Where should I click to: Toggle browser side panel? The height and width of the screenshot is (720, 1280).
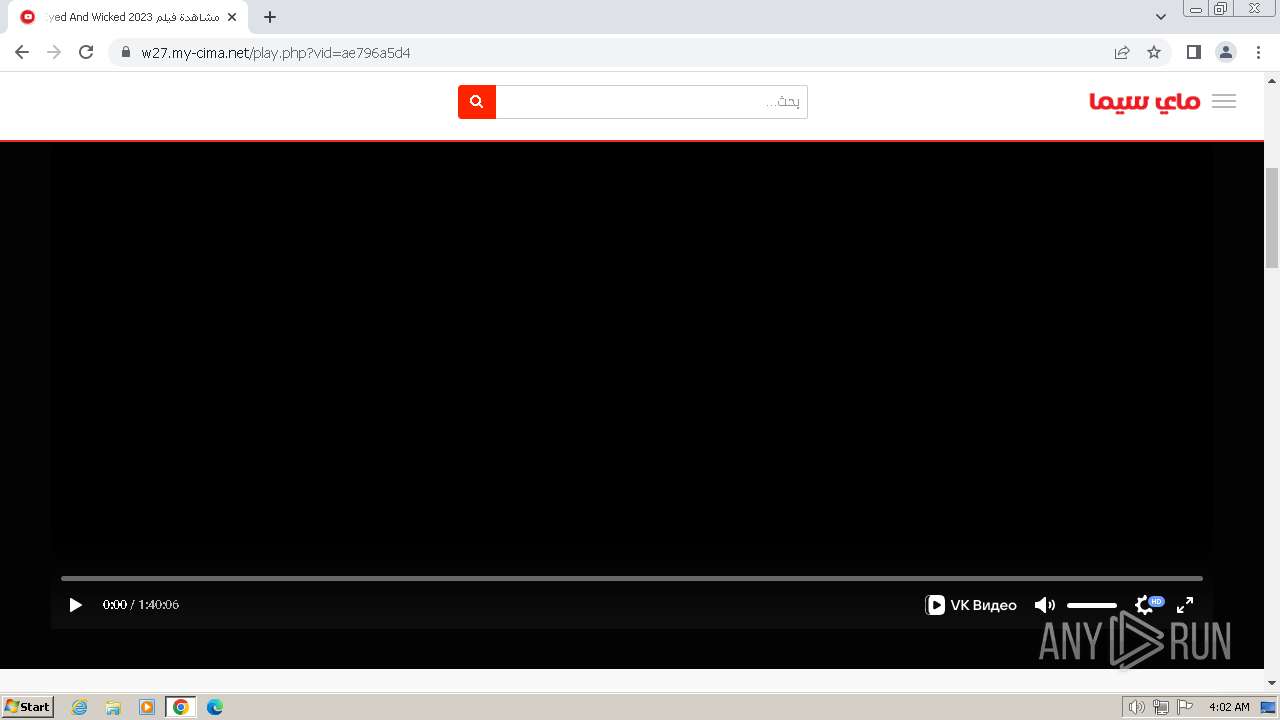[x=1193, y=52]
